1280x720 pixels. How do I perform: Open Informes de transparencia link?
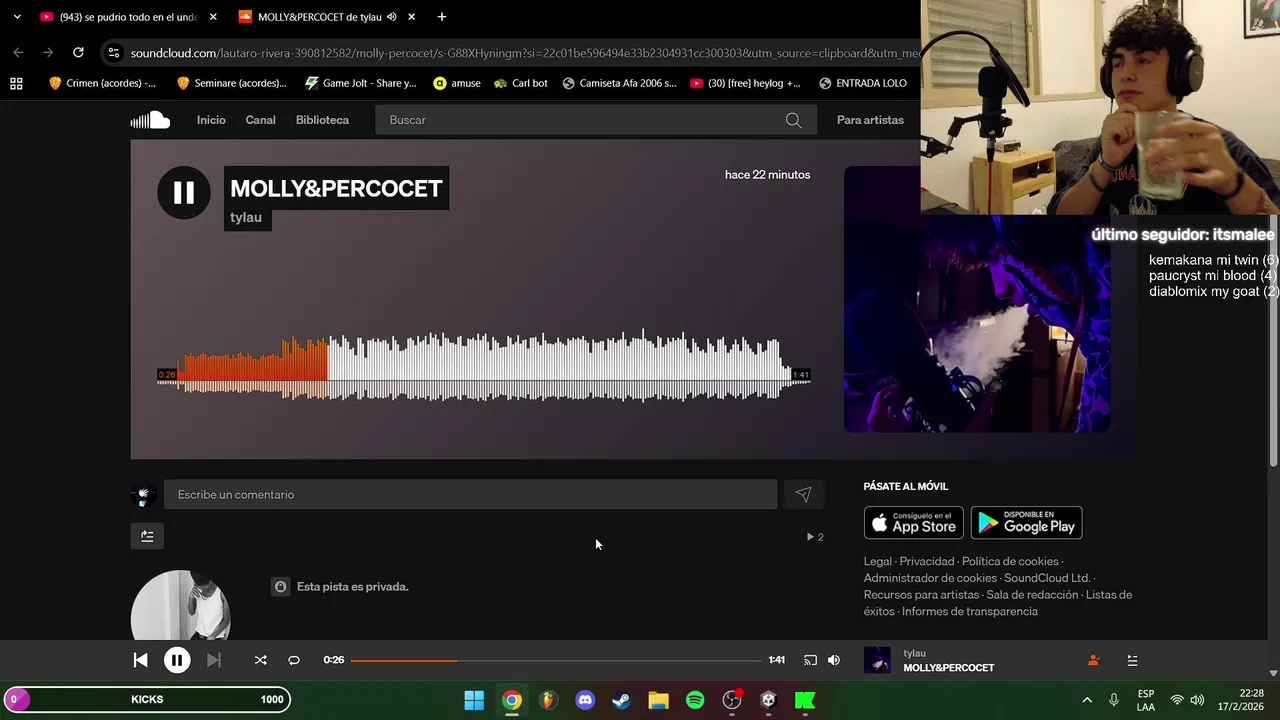pyautogui.click(x=970, y=612)
